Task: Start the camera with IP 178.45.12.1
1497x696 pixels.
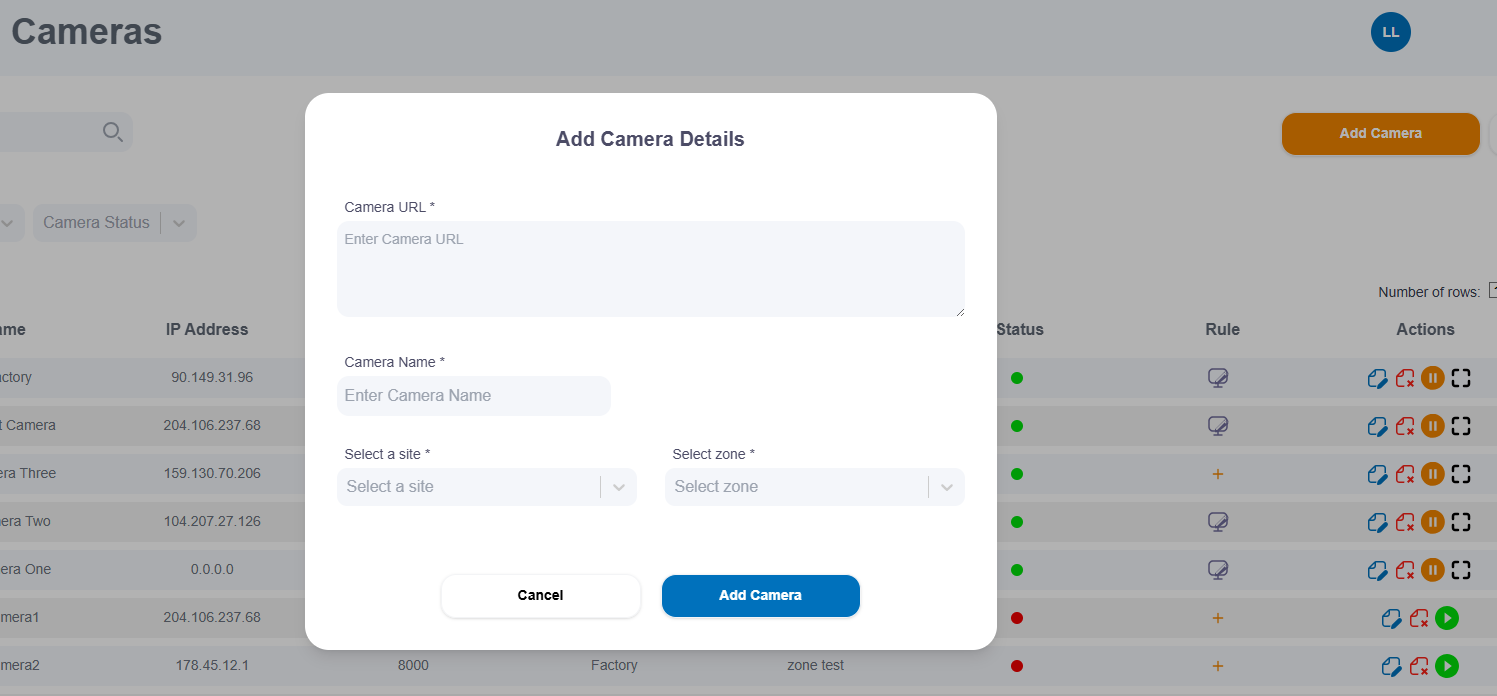Action: click(1447, 666)
